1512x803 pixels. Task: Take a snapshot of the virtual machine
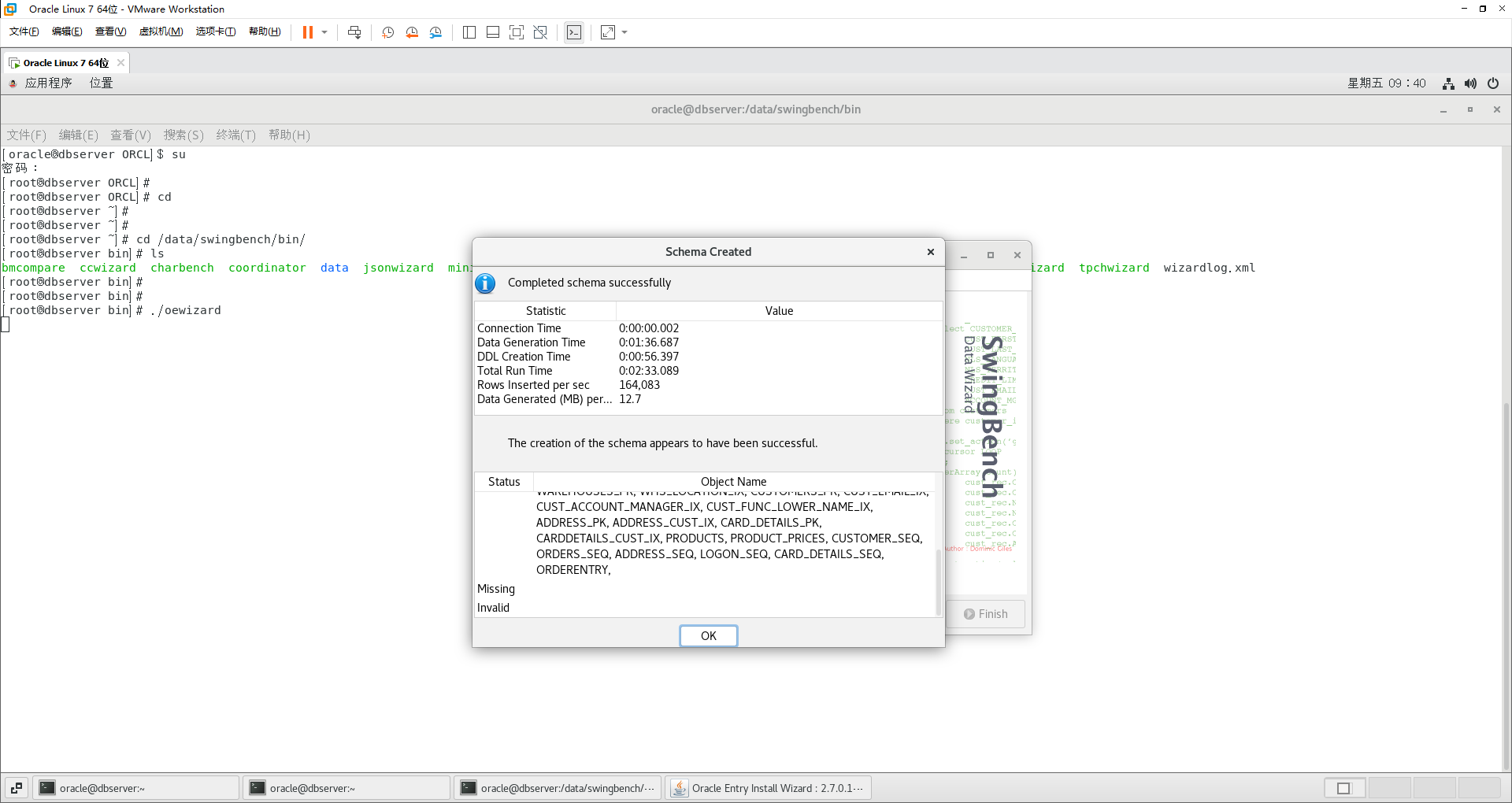click(x=388, y=32)
